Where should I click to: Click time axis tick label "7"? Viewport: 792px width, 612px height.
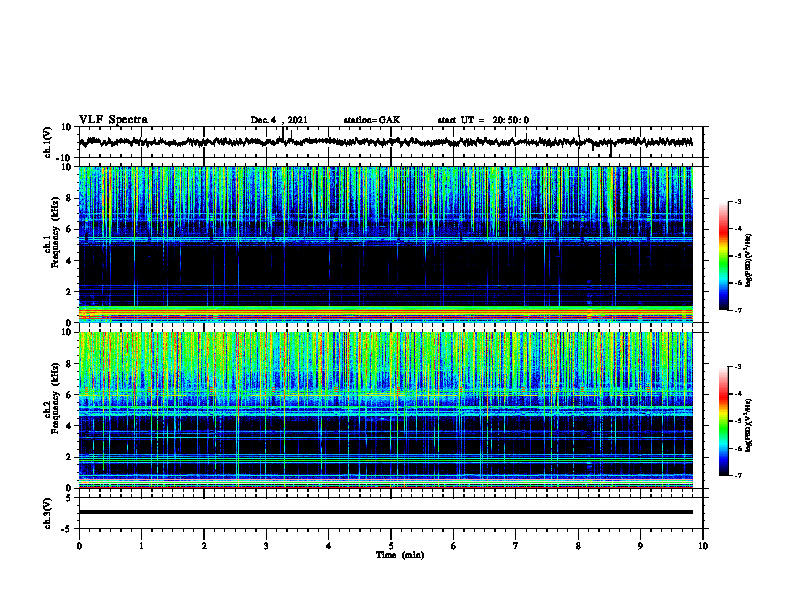click(516, 546)
